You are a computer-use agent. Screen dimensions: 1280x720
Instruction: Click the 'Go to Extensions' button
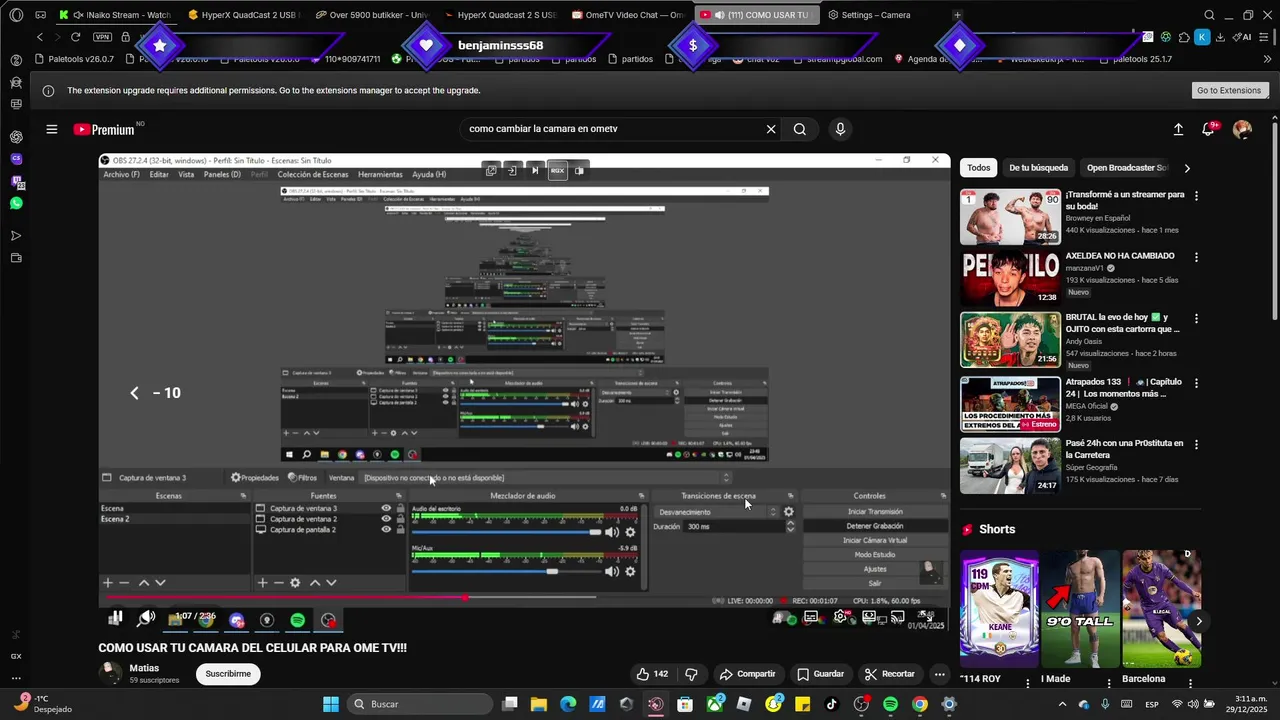click(1229, 90)
